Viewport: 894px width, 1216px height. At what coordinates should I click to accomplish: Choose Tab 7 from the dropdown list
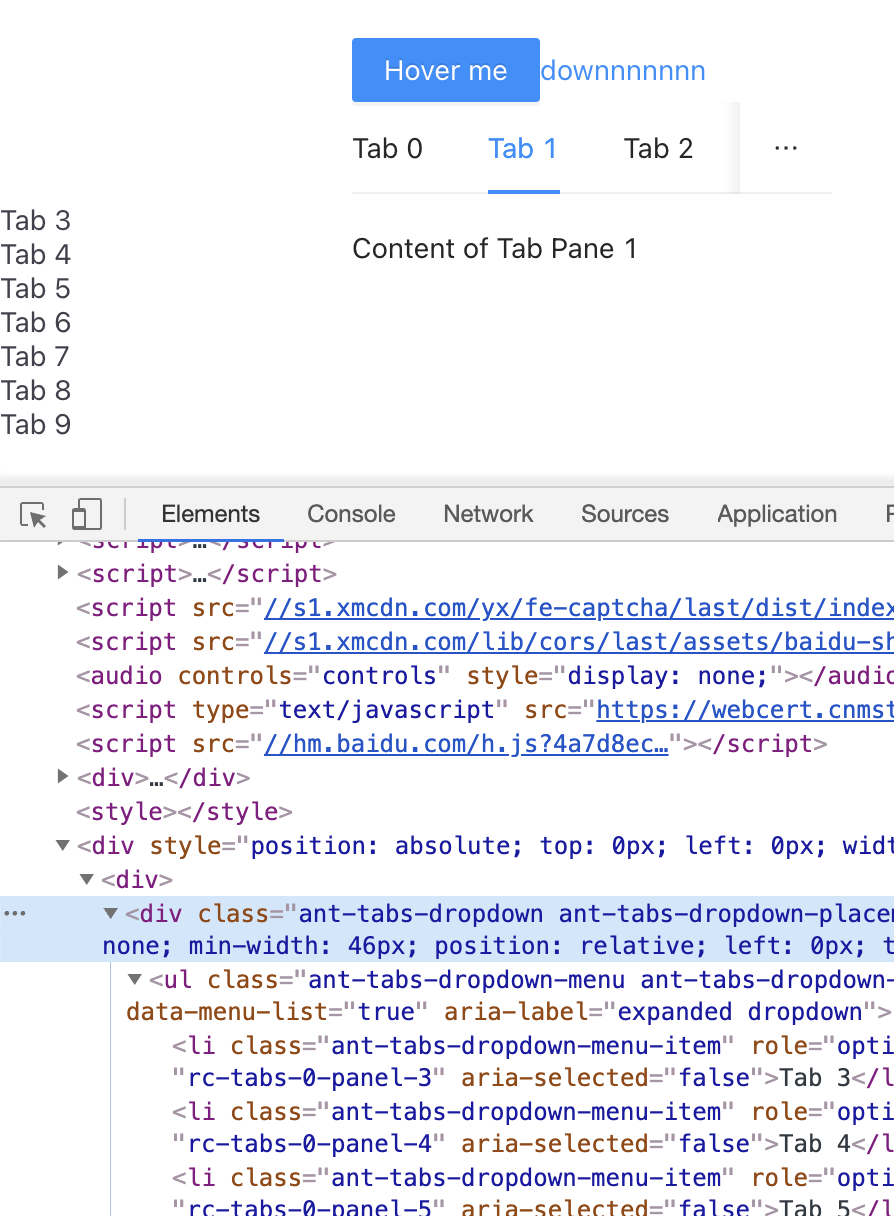click(36, 357)
